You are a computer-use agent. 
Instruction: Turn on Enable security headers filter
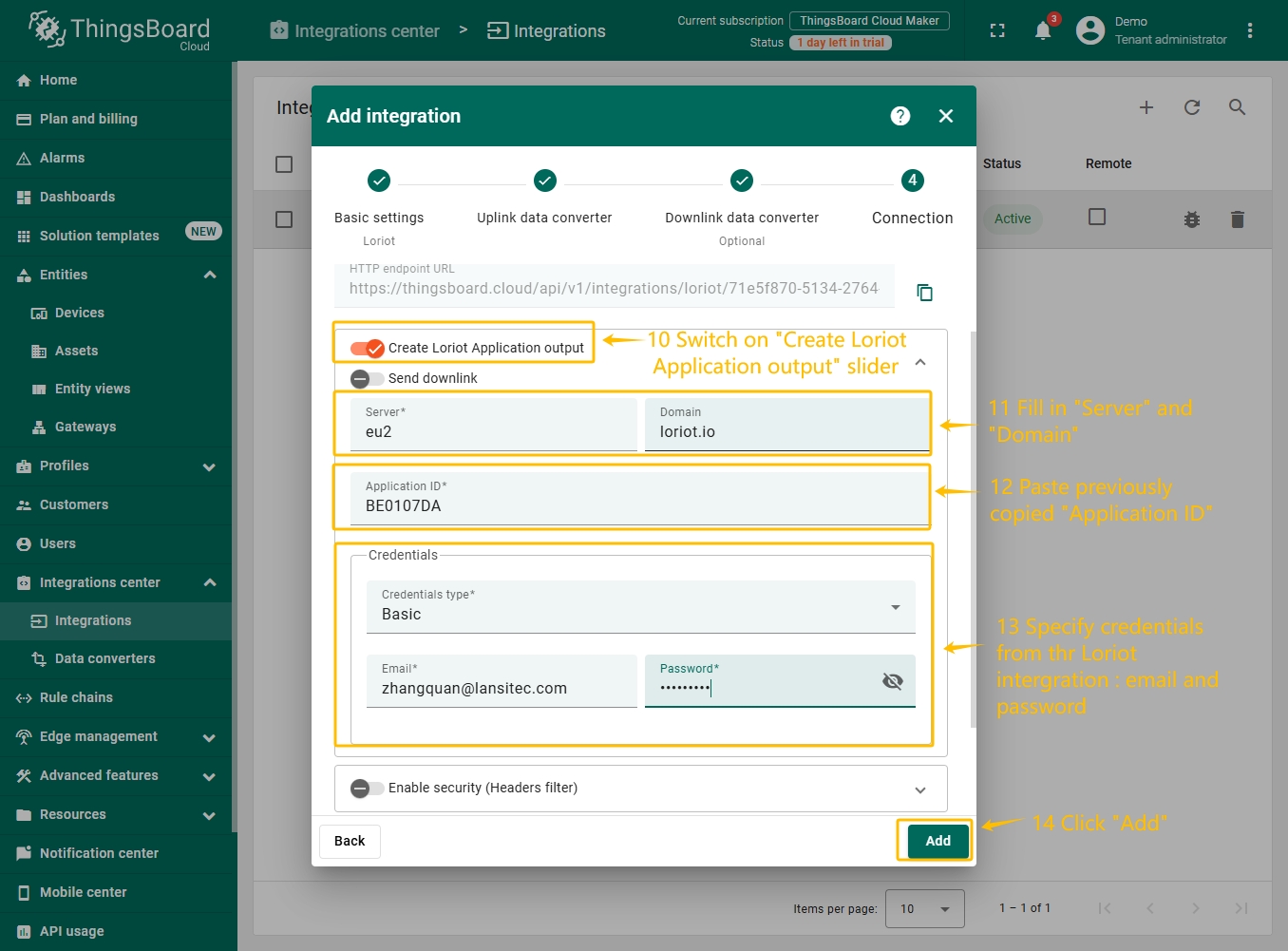click(367, 788)
